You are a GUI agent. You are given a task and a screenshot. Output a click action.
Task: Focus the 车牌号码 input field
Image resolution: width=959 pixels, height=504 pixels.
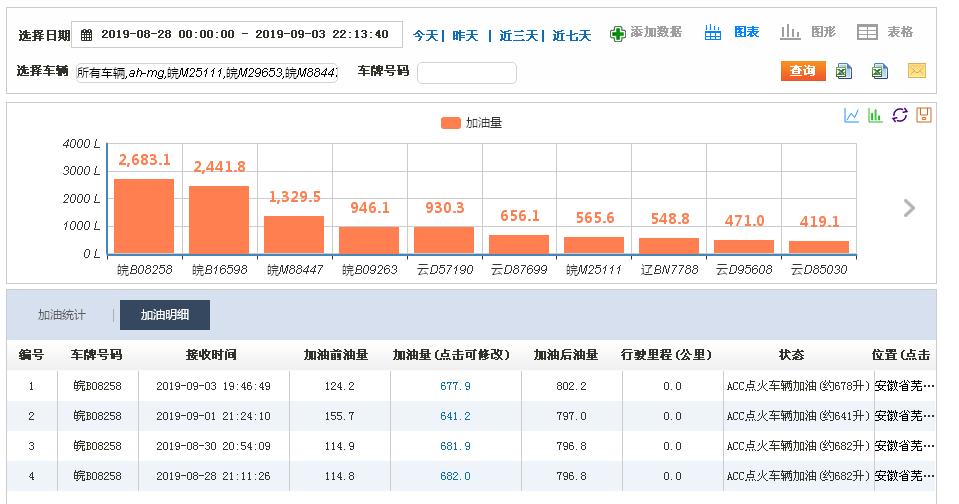467,73
